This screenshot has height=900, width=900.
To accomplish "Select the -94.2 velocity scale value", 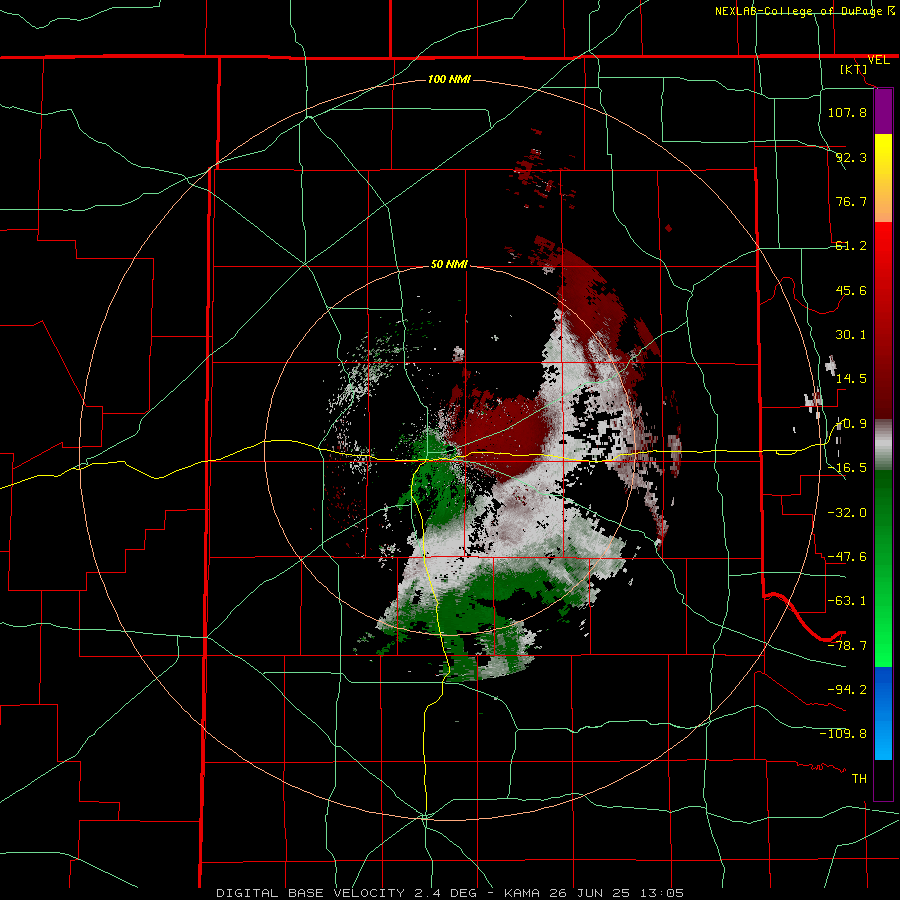I will (x=847, y=690).
